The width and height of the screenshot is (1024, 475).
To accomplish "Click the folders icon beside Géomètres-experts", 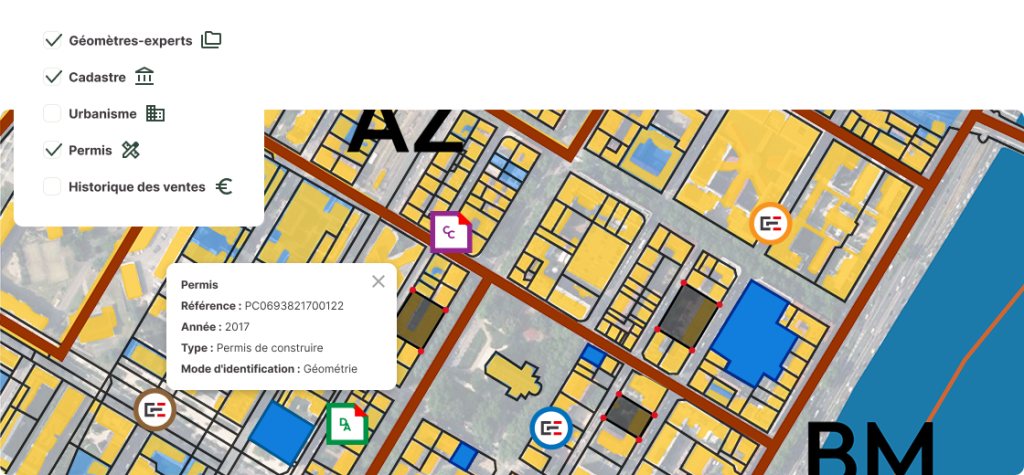I will [211, 40].
